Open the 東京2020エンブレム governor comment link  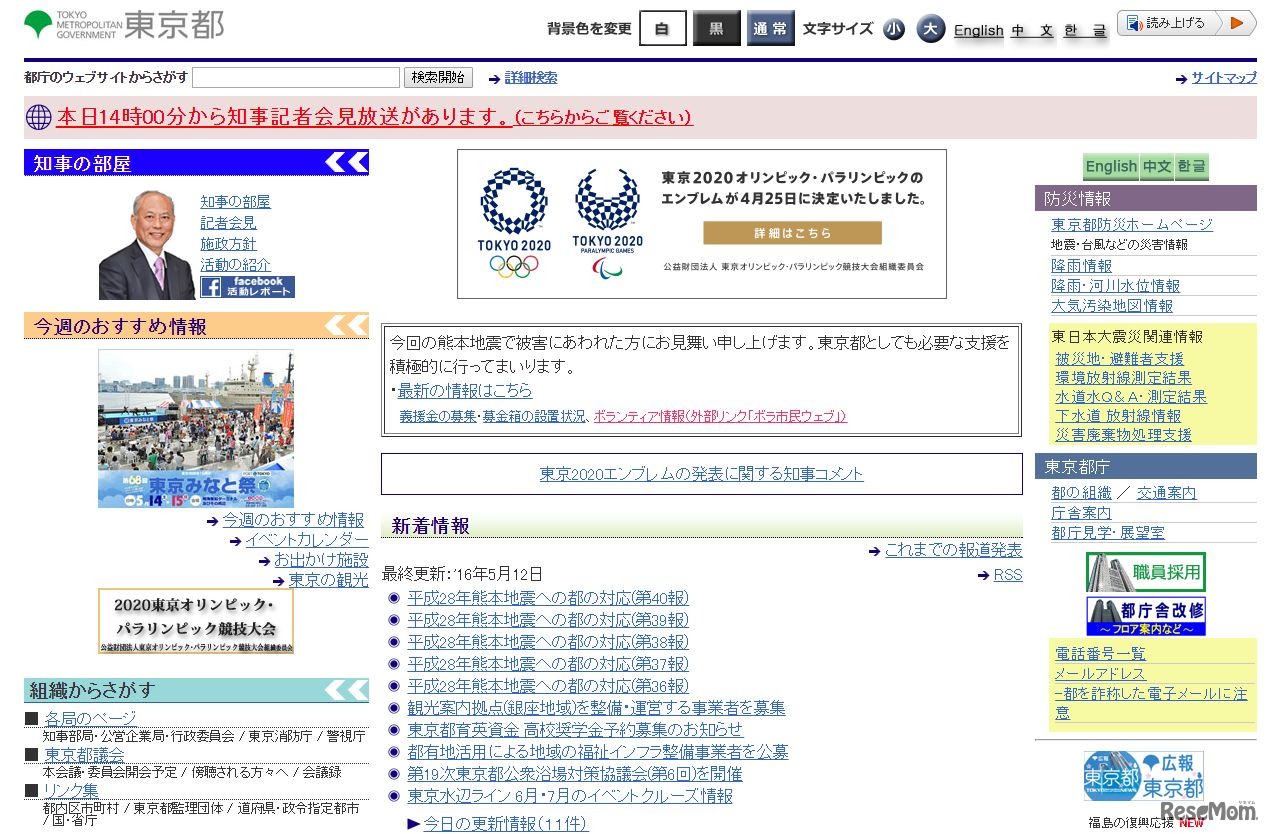pyautogui.click(x=701, y=474)
